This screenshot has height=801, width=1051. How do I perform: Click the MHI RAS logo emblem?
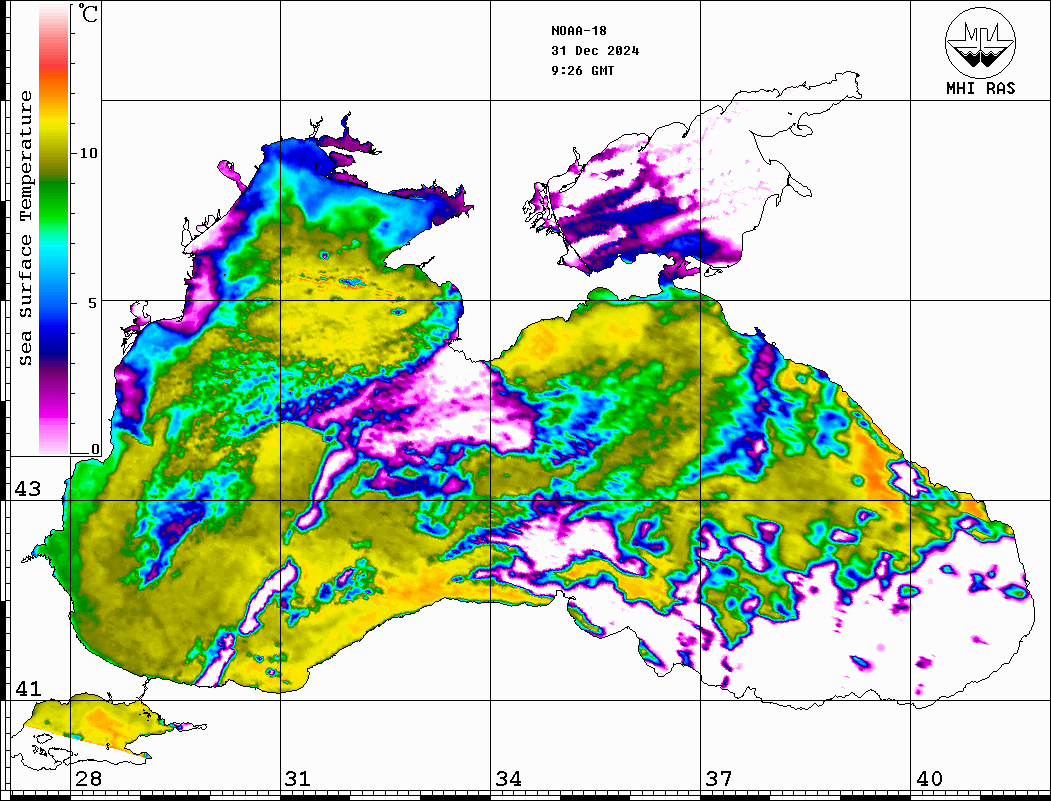pyautogui.click(x=980, y=43)
